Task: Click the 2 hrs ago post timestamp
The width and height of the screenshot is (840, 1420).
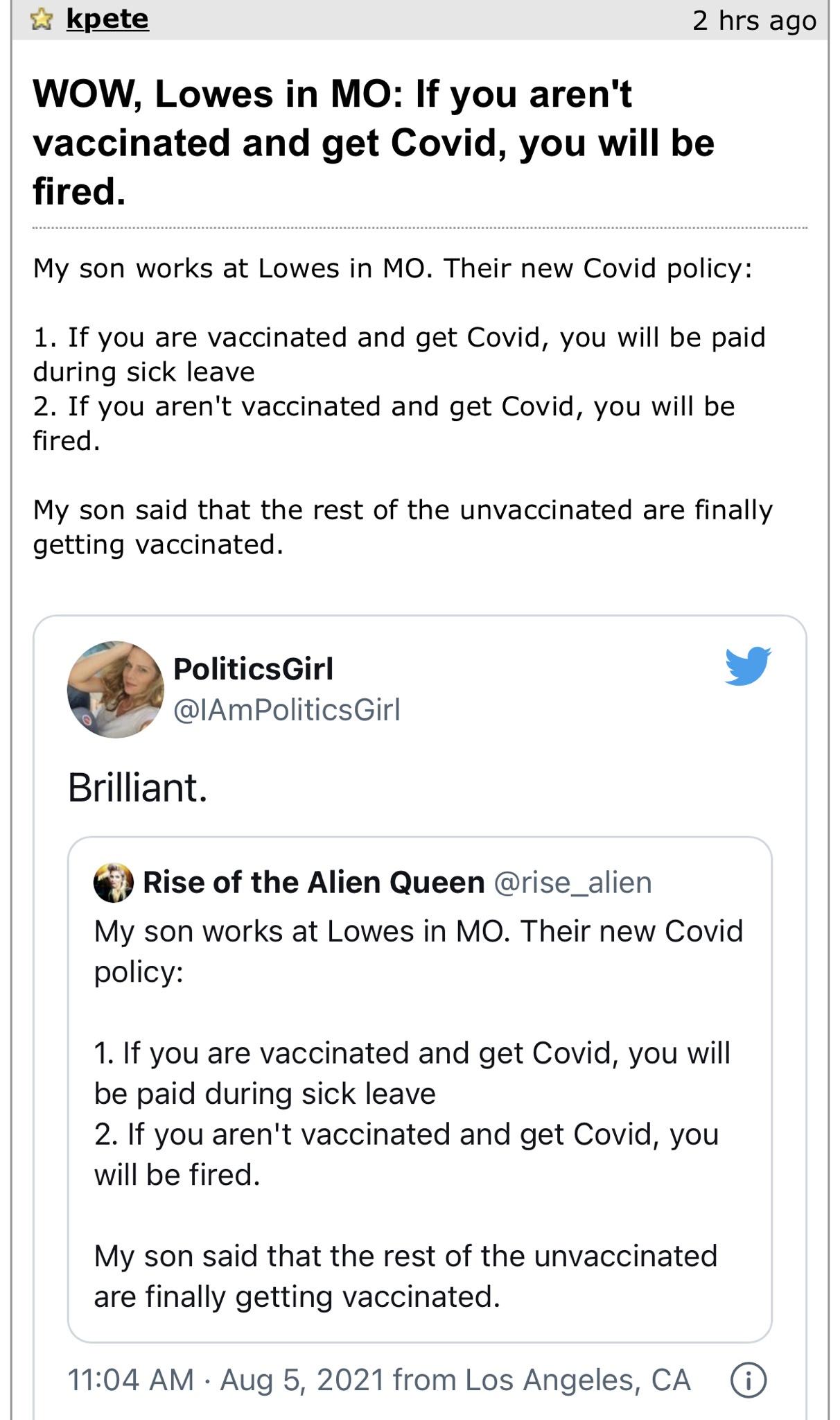Action: (x=755, y=20)
